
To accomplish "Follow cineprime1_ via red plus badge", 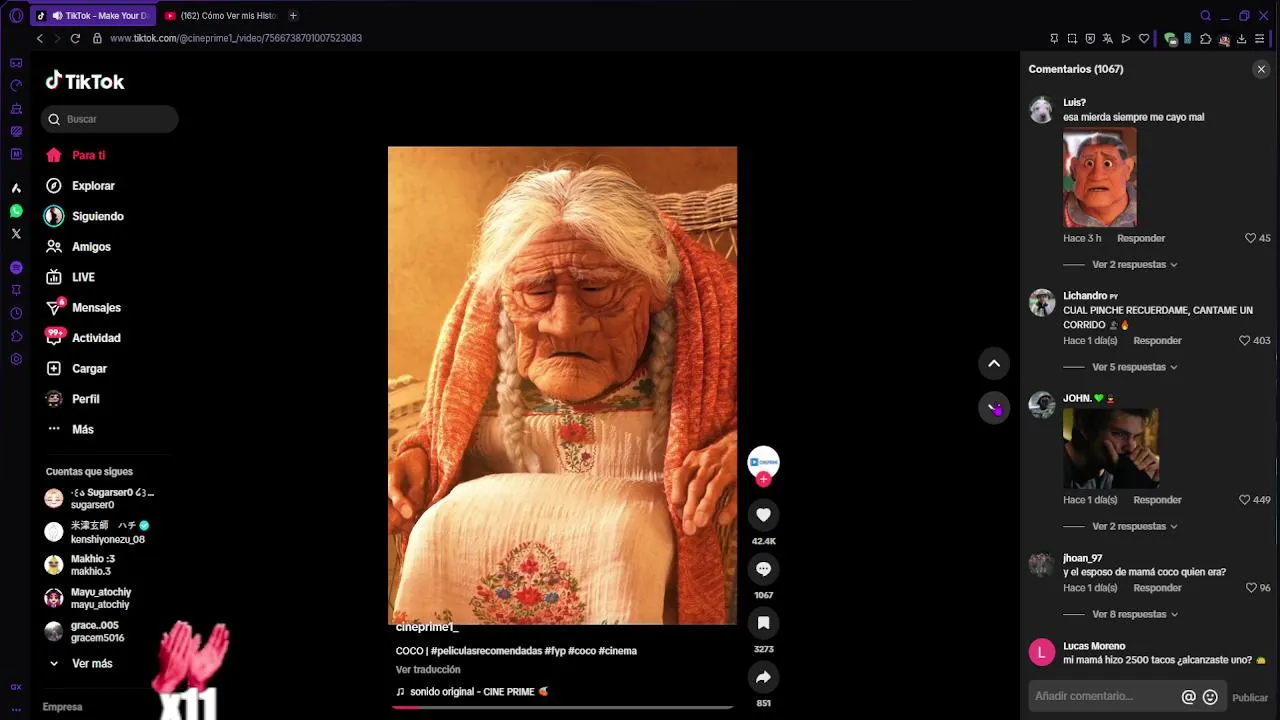I will (763, 479).
